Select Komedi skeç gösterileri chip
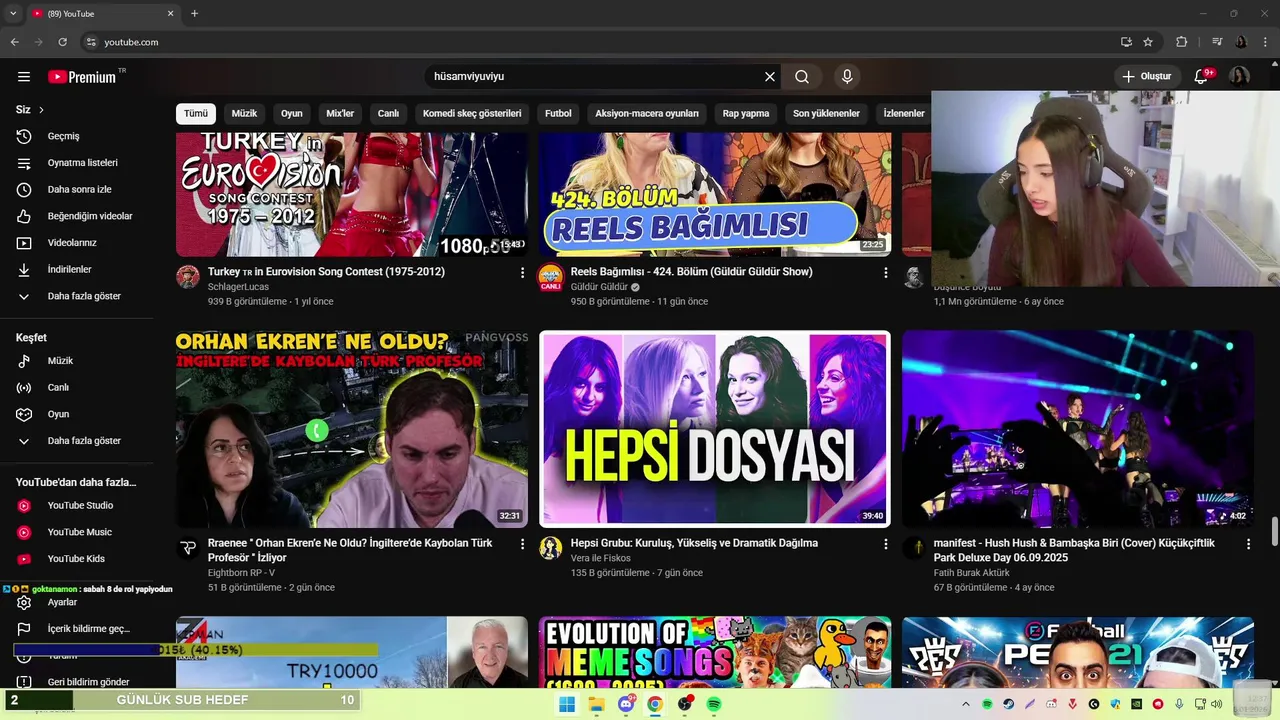The height and width of the screenshot is (720, 1280). tap(472, 114)
